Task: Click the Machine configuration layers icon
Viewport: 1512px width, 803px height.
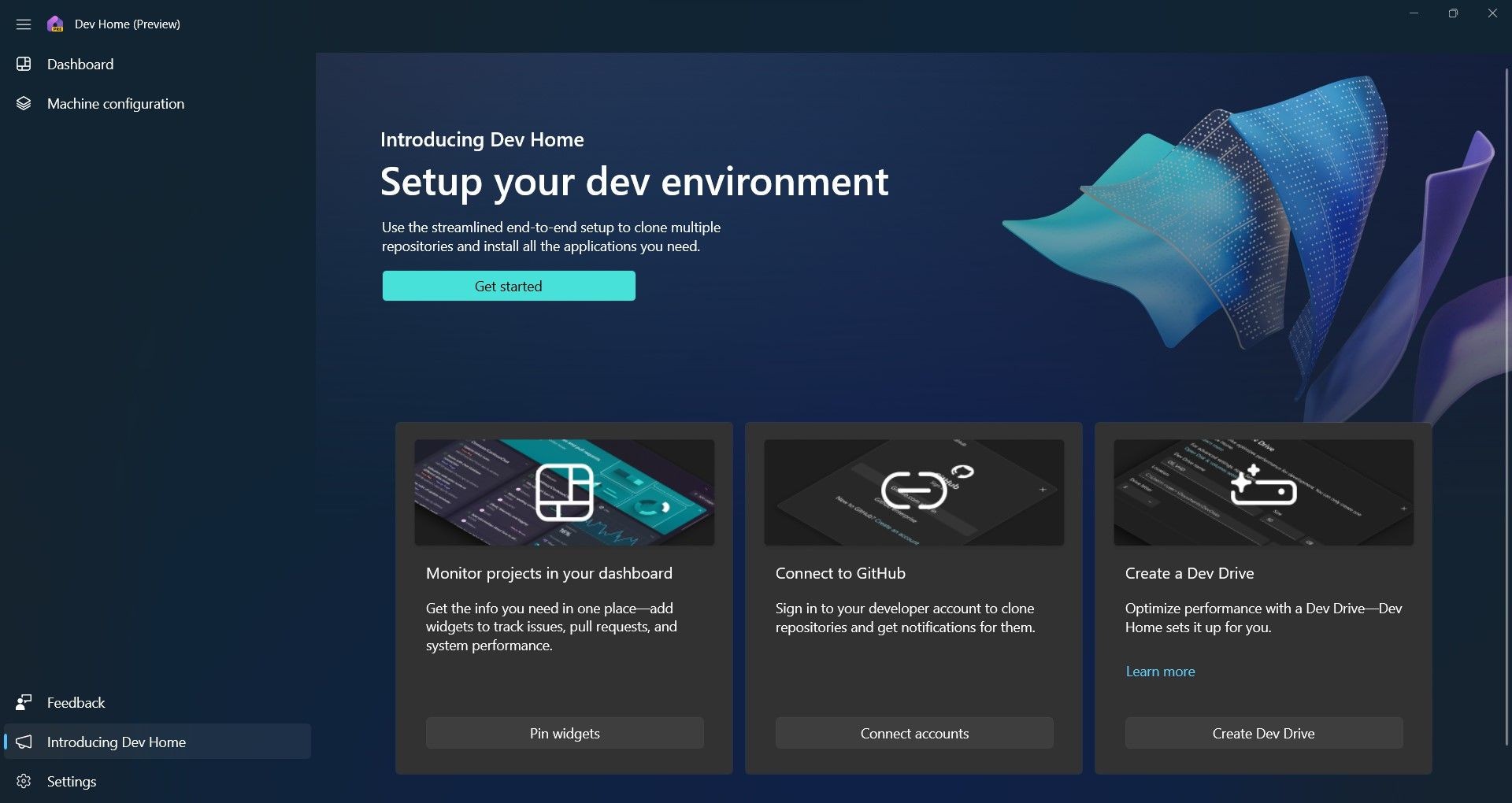Action: tap(24, 104)
